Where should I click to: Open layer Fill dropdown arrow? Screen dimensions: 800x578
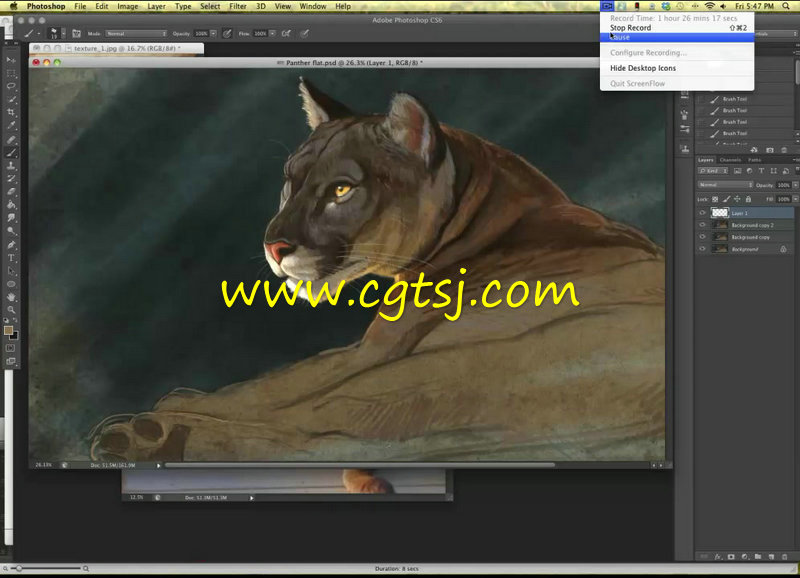point(795,199)
